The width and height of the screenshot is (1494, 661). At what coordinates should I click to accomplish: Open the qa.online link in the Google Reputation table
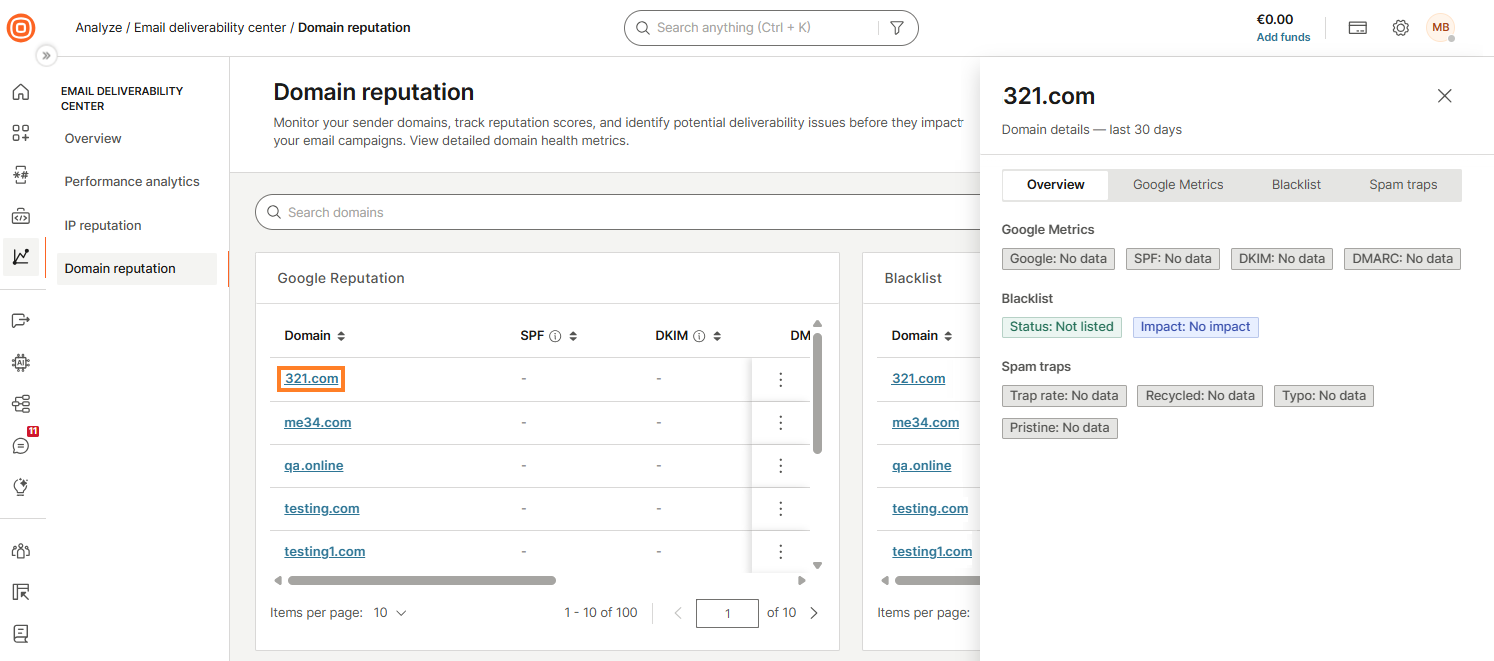click(314, 466)
